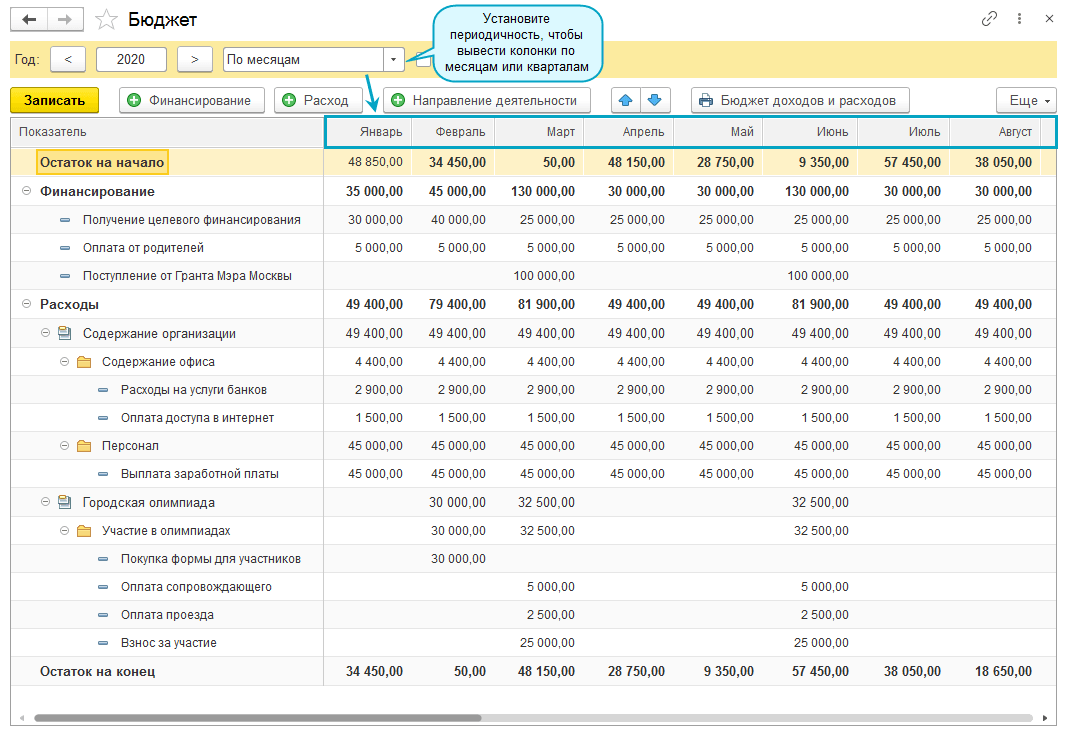Open the Еще menu

1026,100
